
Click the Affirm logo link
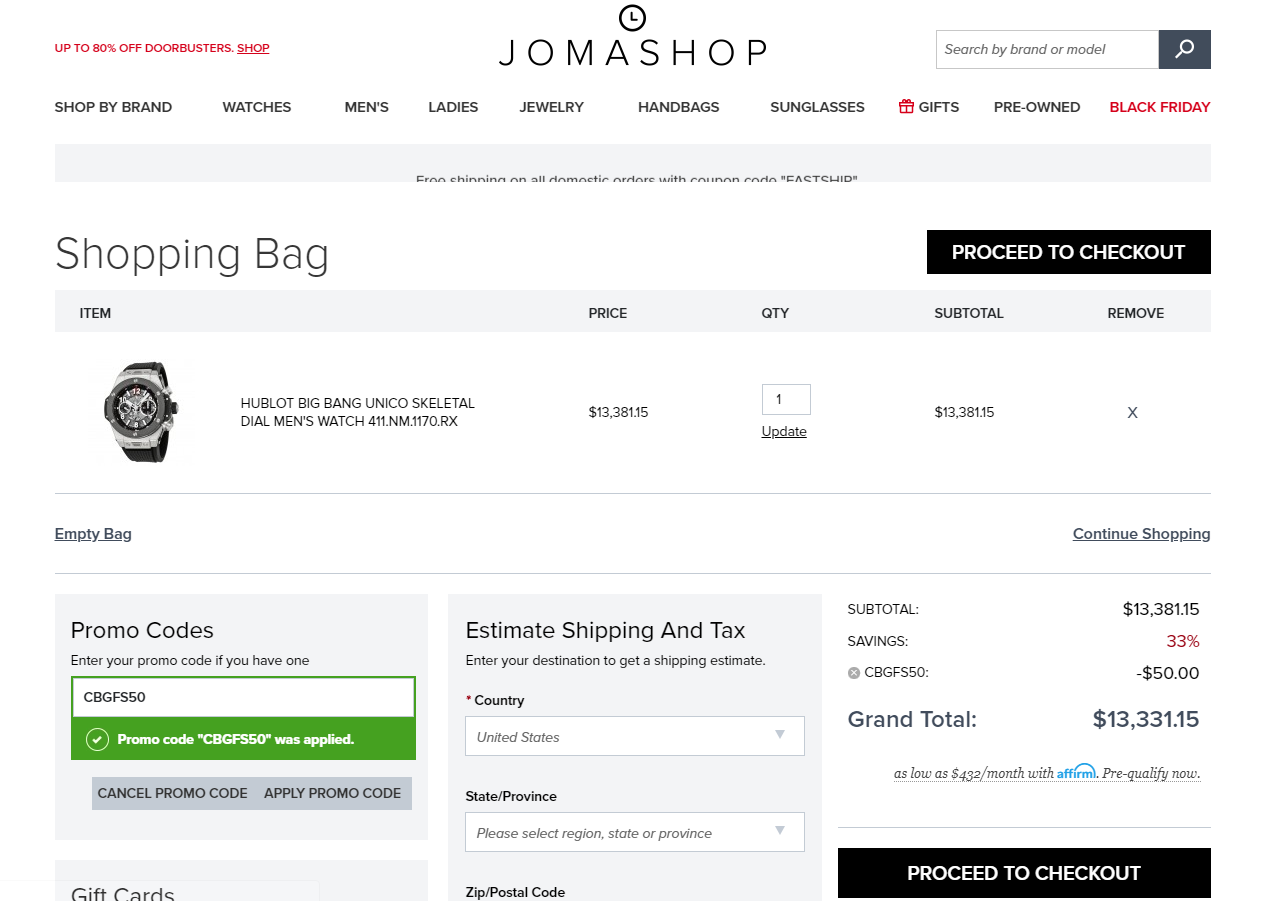1076,772
